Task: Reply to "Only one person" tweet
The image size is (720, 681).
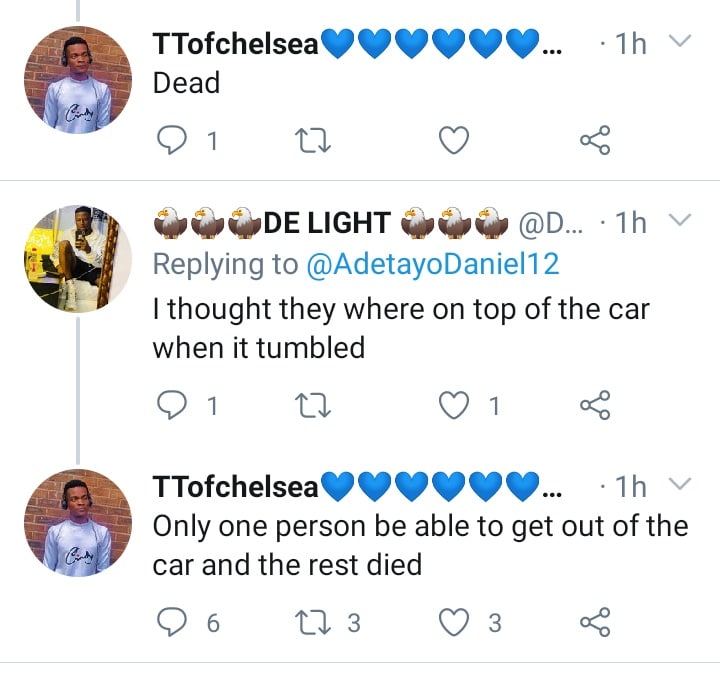Action: pos(175,623)
